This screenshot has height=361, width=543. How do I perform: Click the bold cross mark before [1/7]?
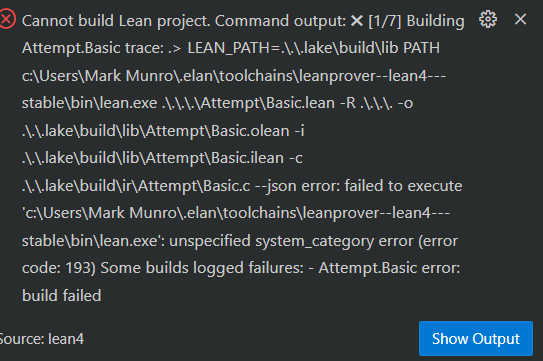[357, 21]
